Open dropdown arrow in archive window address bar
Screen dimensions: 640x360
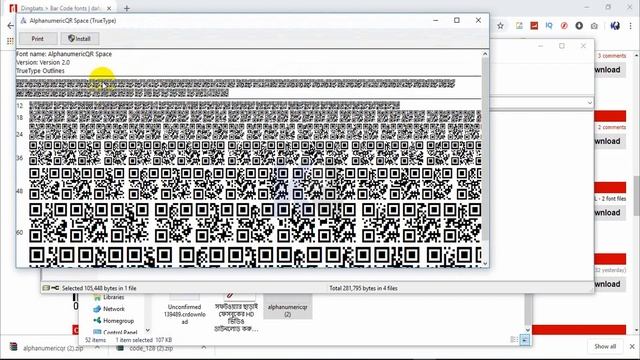589,102
